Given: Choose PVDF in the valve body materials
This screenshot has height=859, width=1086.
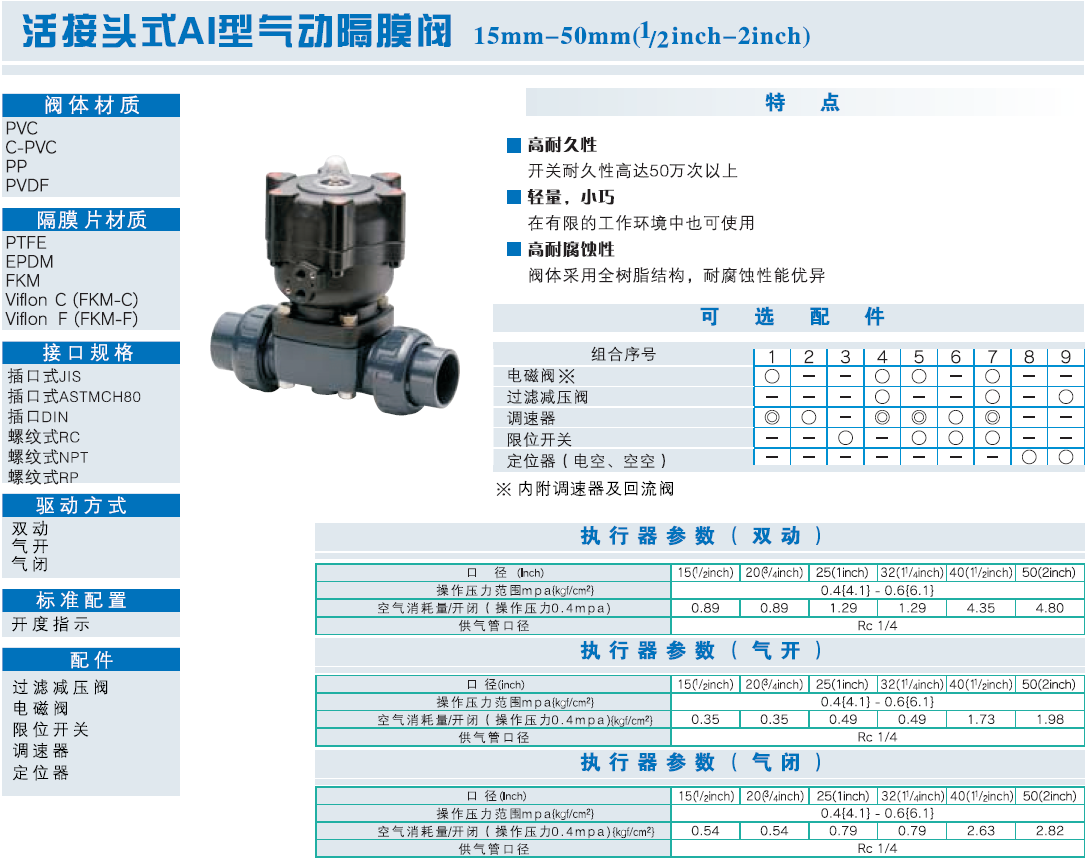Looking at the screenshot, I should click(x=27, y=185).
